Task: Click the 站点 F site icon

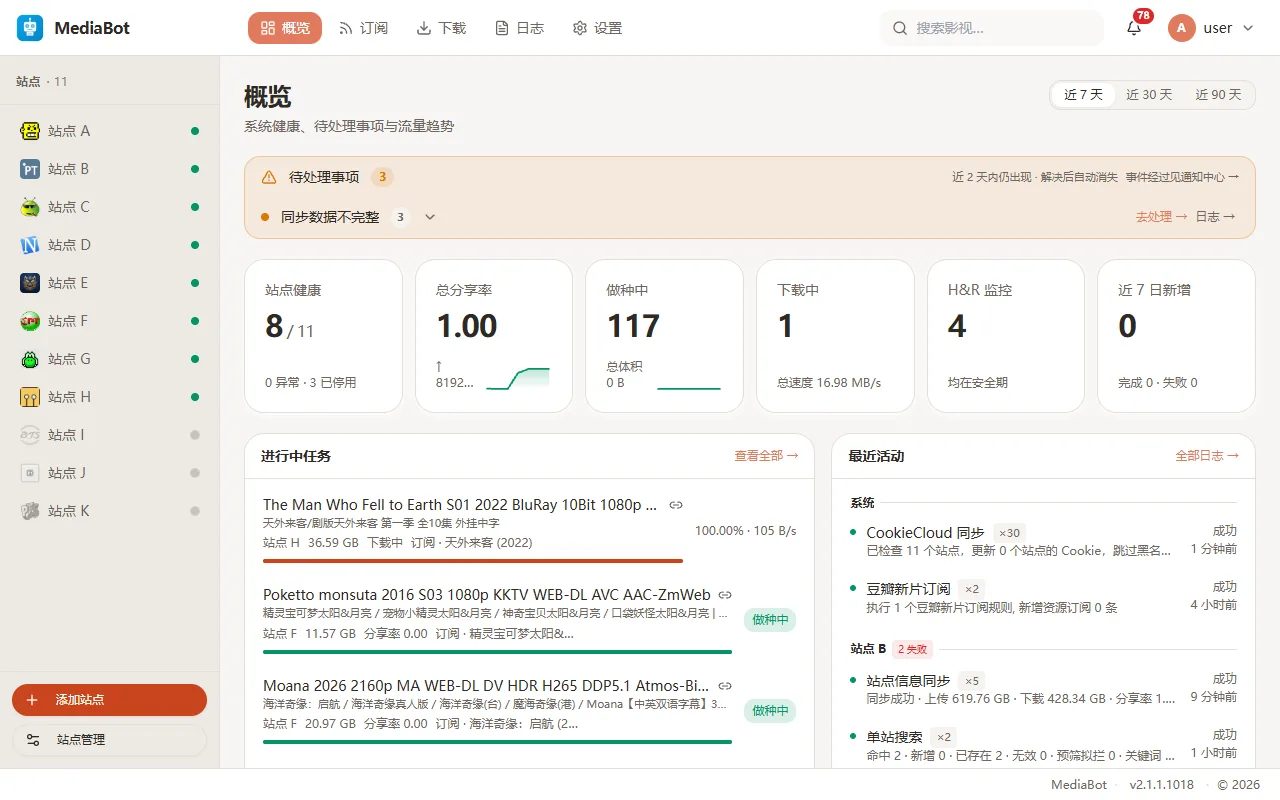Action: click(x=30, y=321)
